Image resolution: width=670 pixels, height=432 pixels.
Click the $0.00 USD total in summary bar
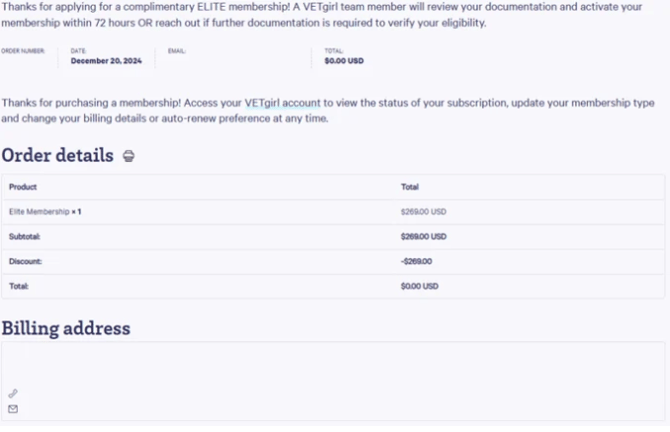pos(344,61)
